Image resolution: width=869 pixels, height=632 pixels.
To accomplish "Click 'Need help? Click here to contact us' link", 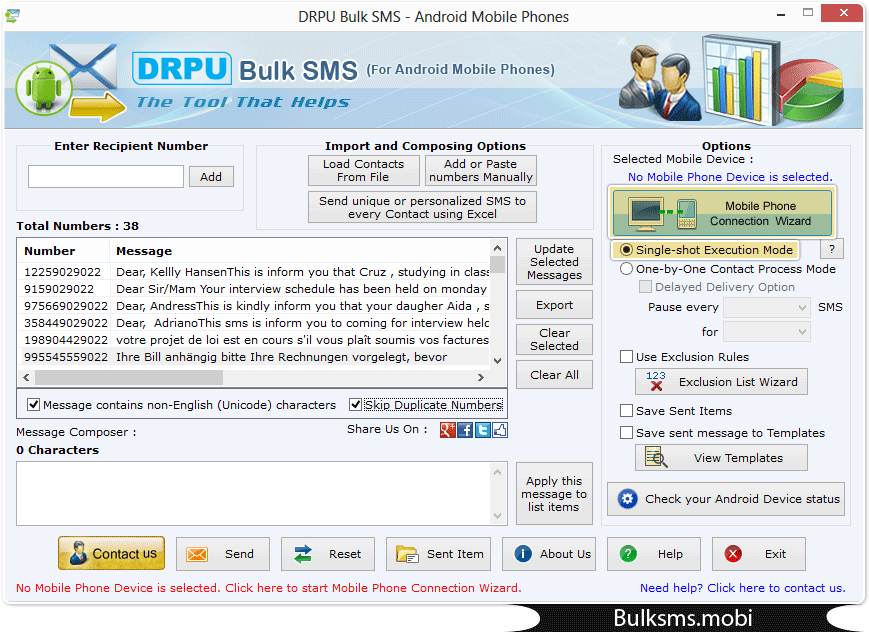I will (x=743, y=588).
